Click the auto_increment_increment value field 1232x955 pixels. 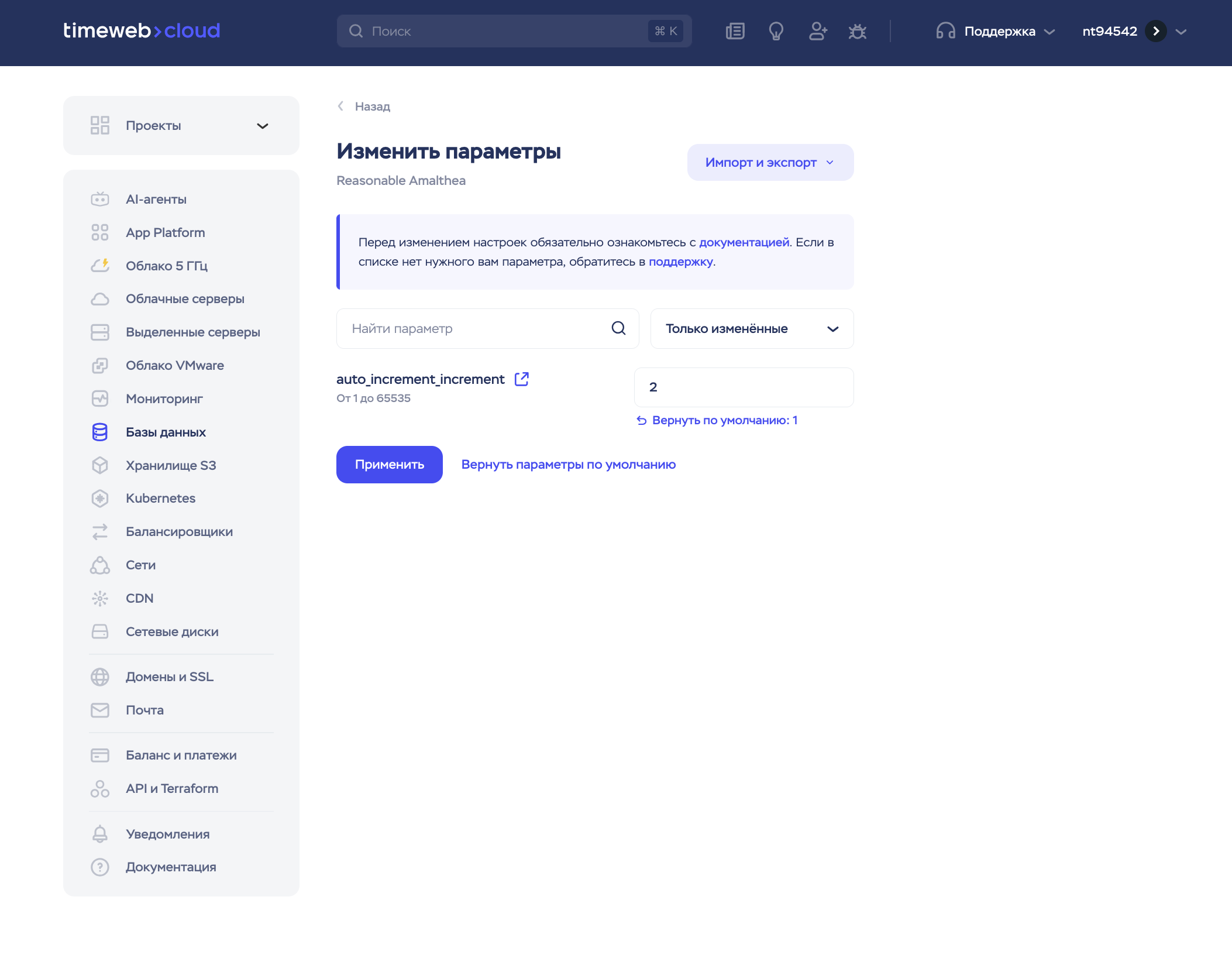pyautogui.click(x=744, y=387)
